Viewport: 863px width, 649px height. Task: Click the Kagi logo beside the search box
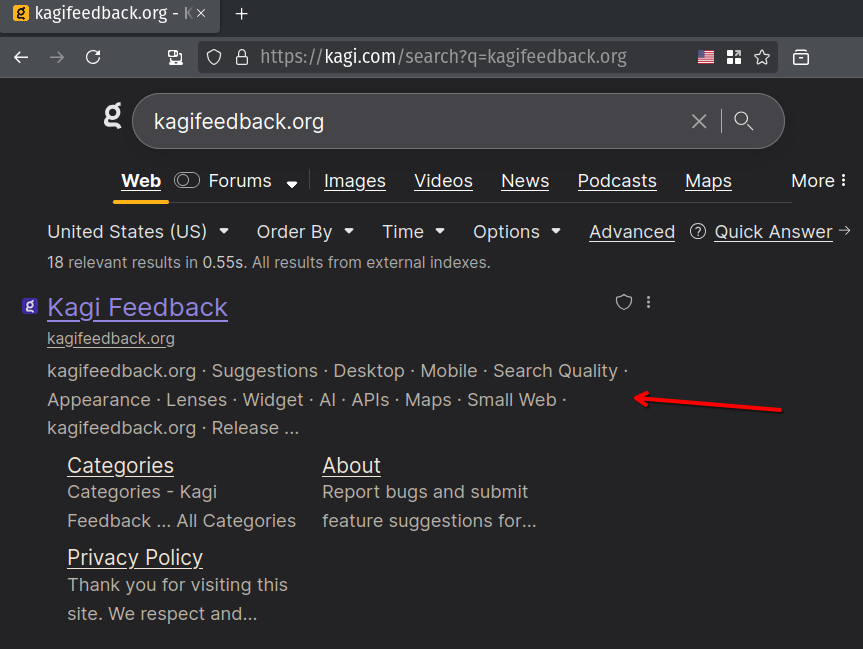click(113, 115)
